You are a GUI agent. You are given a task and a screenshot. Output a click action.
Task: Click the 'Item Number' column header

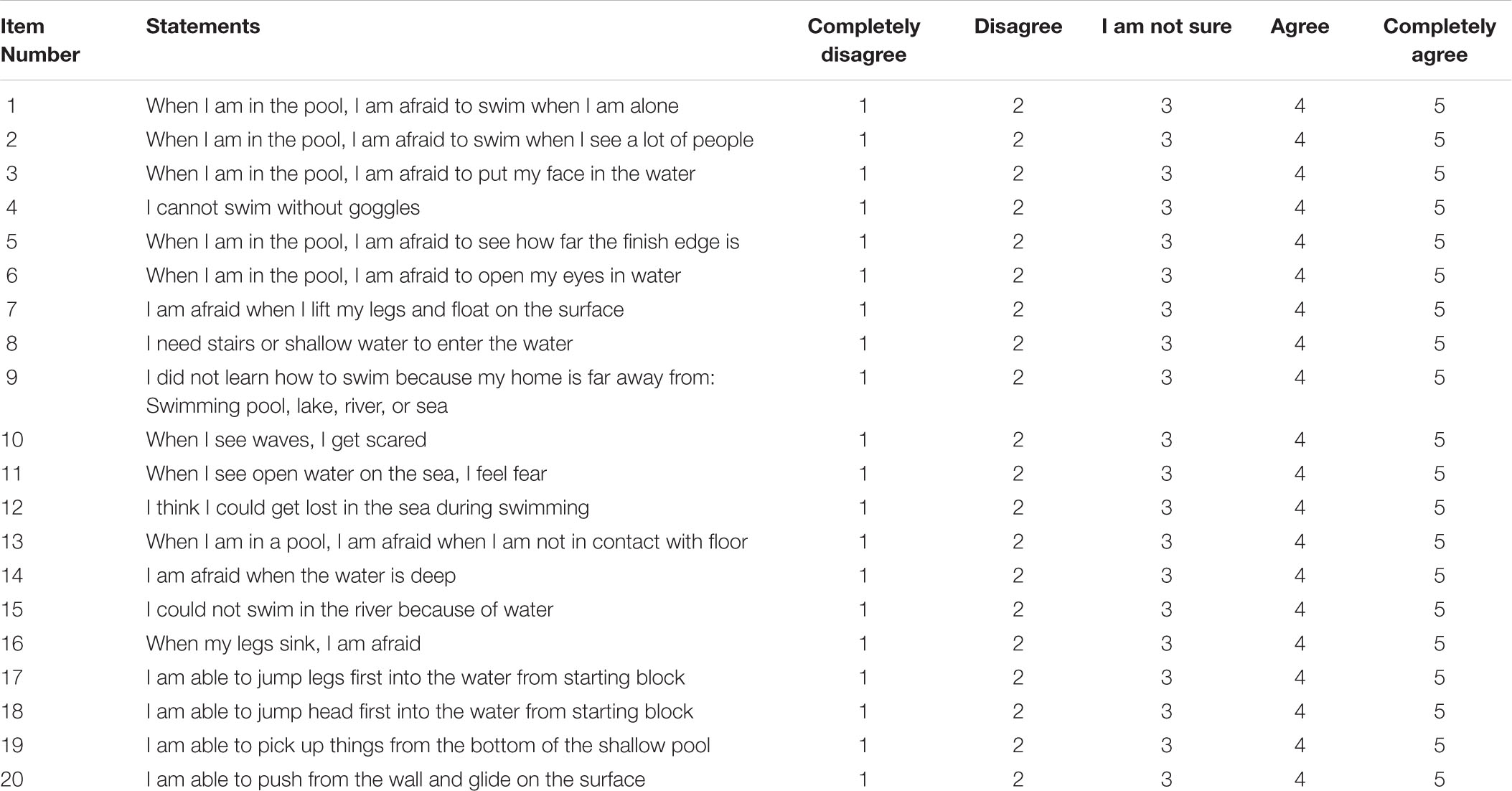tap(40, 40)
